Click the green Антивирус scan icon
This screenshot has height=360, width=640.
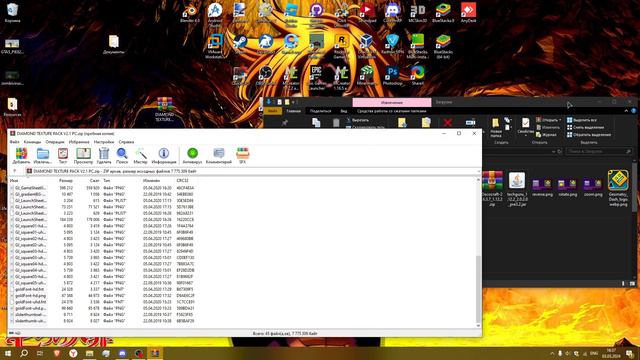(x=192, y=156)
